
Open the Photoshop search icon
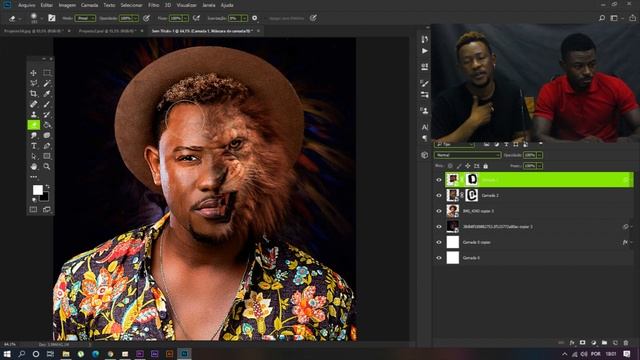click(602, 18)
